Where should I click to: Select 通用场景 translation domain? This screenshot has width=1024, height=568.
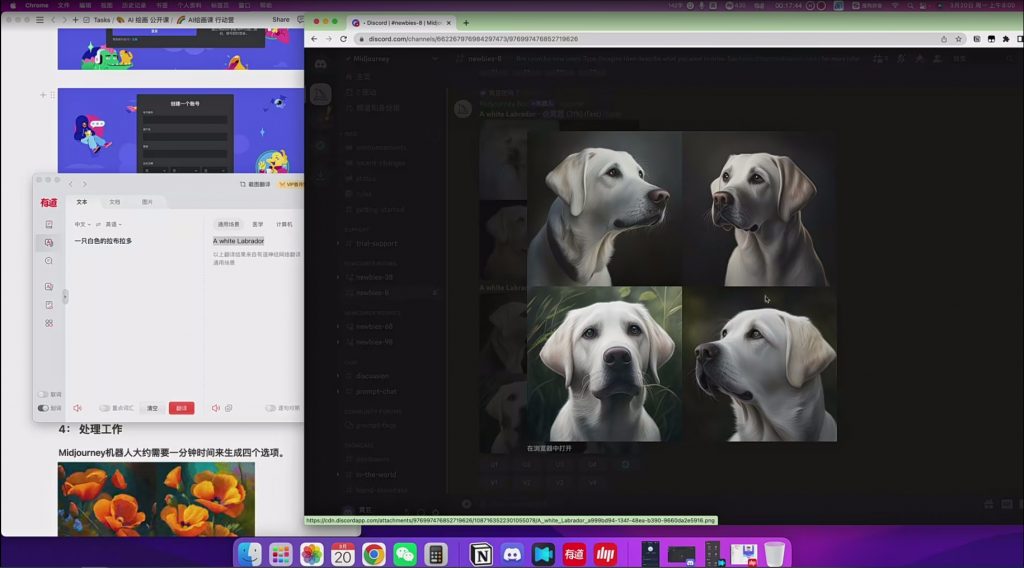(229, 225)
